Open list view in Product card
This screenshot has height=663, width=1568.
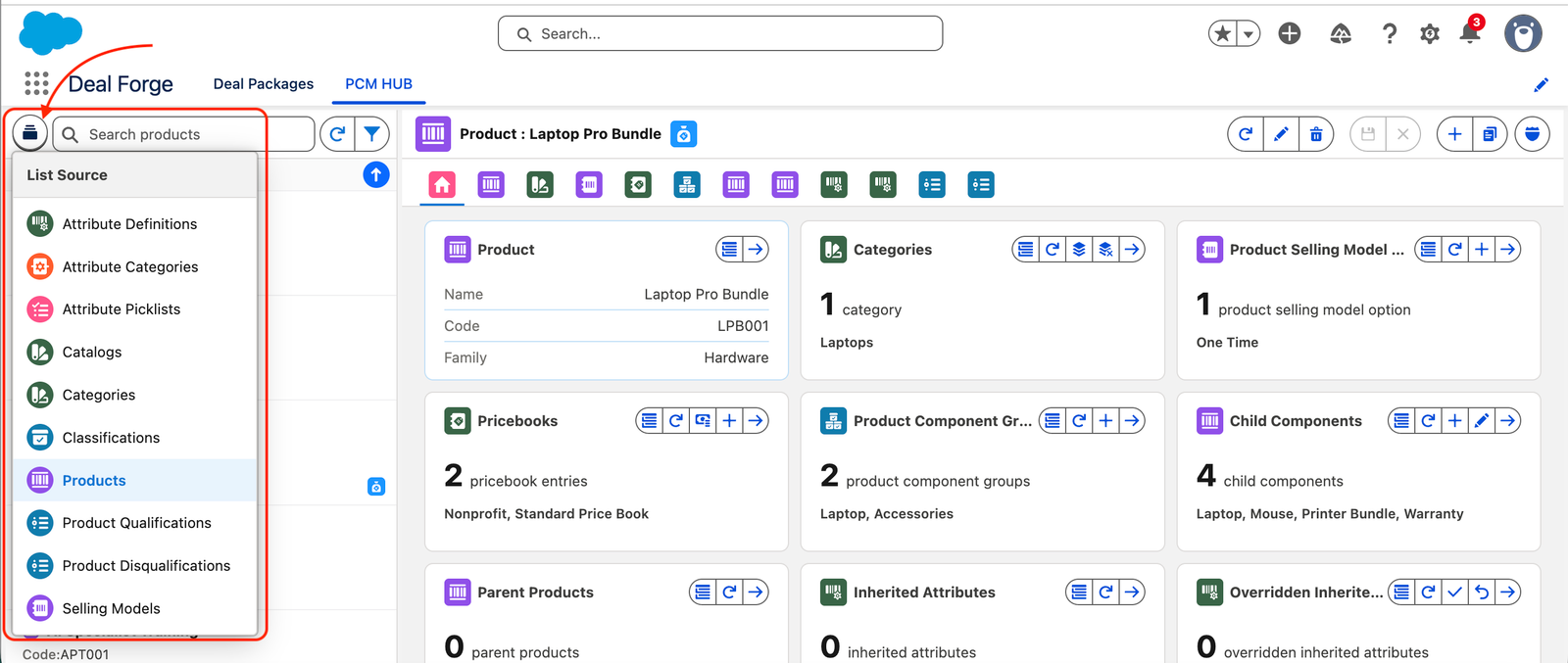coord(729,250)
